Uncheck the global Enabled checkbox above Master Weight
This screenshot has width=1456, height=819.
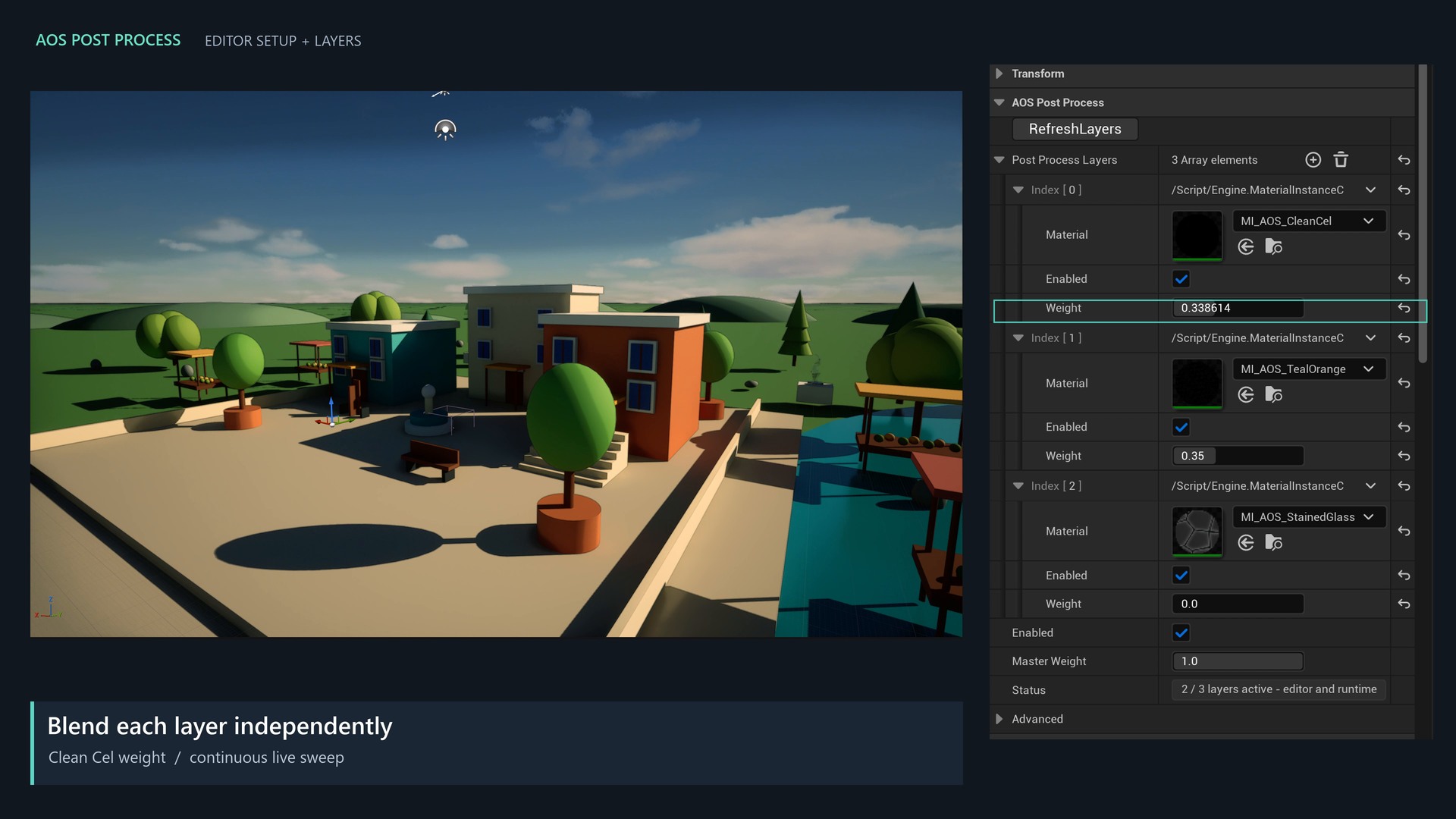pos(1181,632)
